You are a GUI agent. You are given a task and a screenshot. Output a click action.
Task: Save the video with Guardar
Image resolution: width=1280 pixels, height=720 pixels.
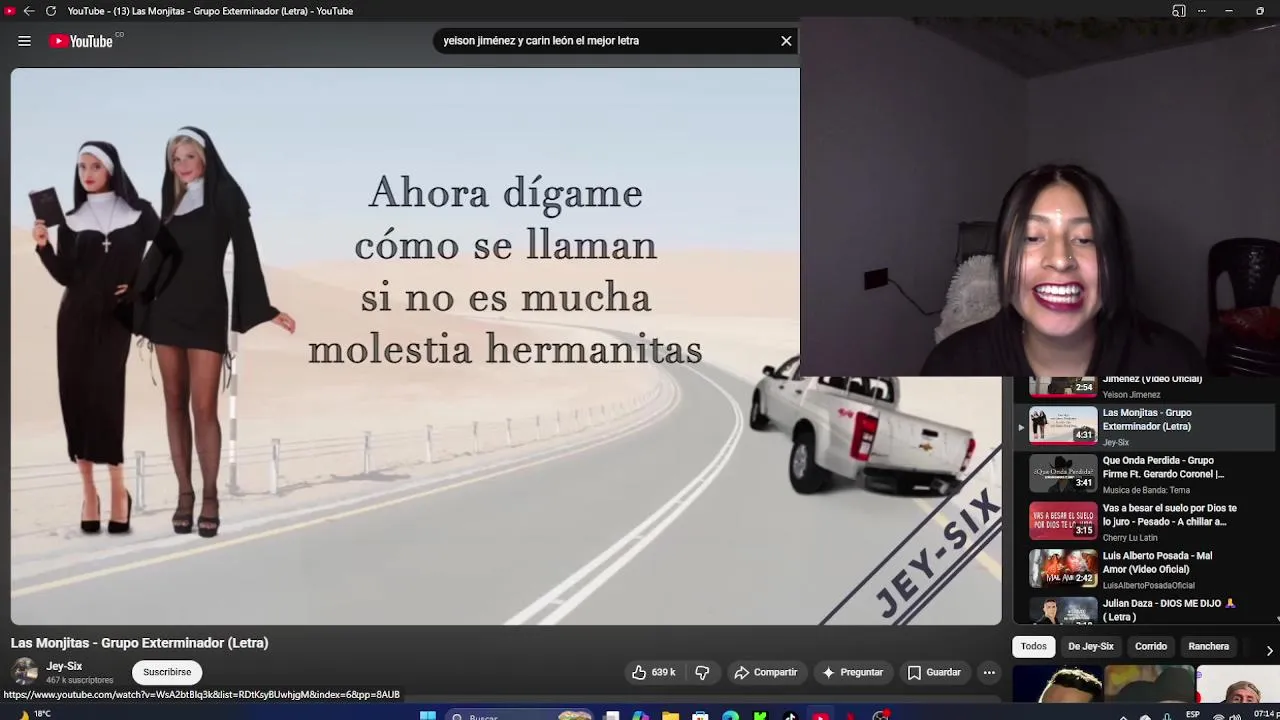(934, 673)
